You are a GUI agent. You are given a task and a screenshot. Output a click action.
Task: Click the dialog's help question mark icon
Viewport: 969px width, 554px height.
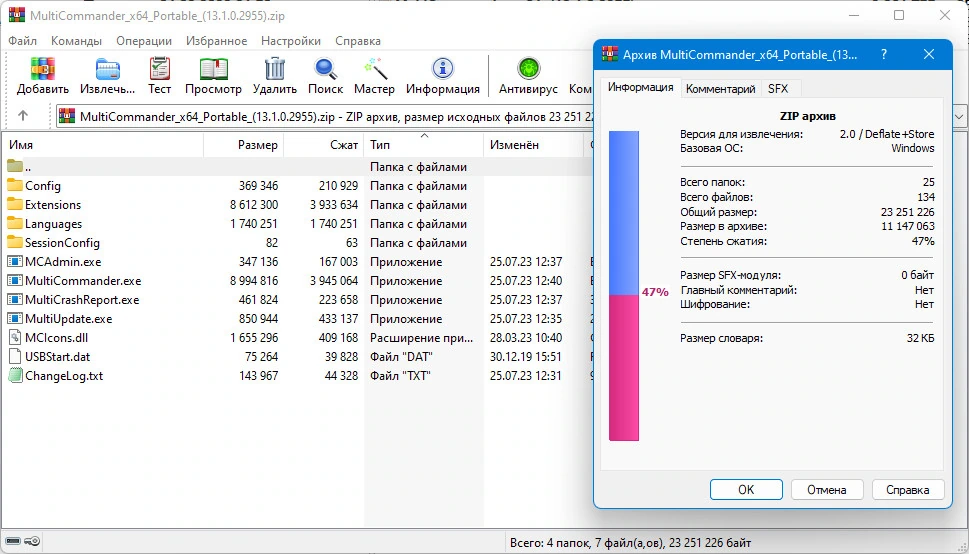coord(884,54)
